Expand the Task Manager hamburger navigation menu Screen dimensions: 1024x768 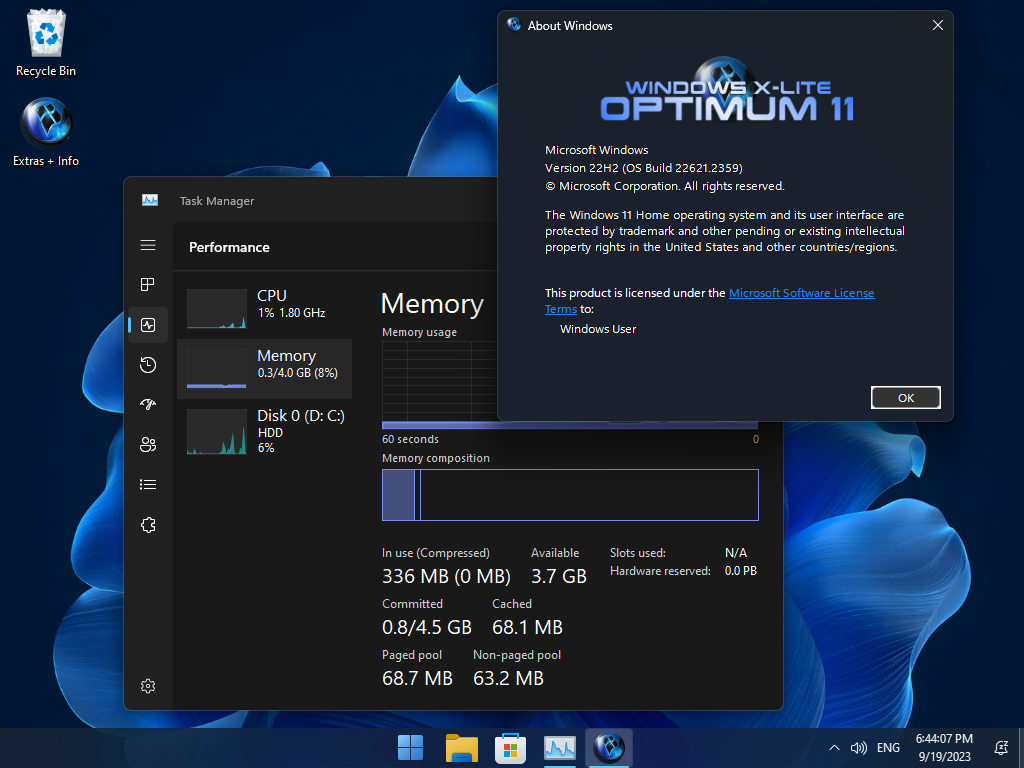148,245
